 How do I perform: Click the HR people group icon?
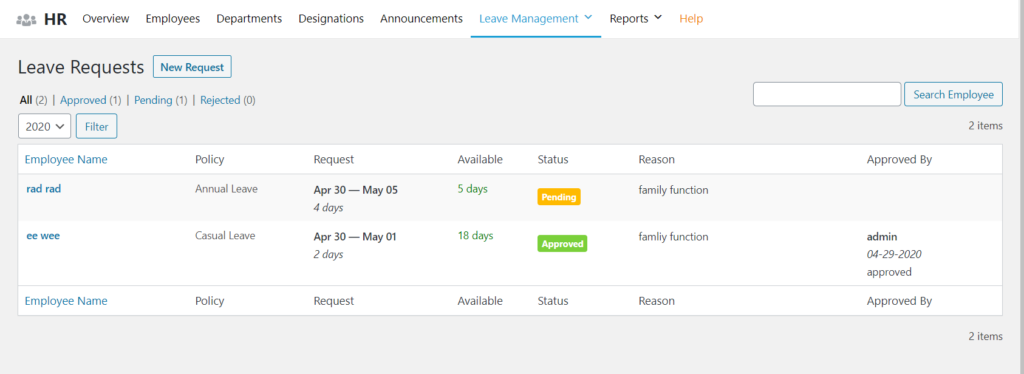tap(26, 20)
